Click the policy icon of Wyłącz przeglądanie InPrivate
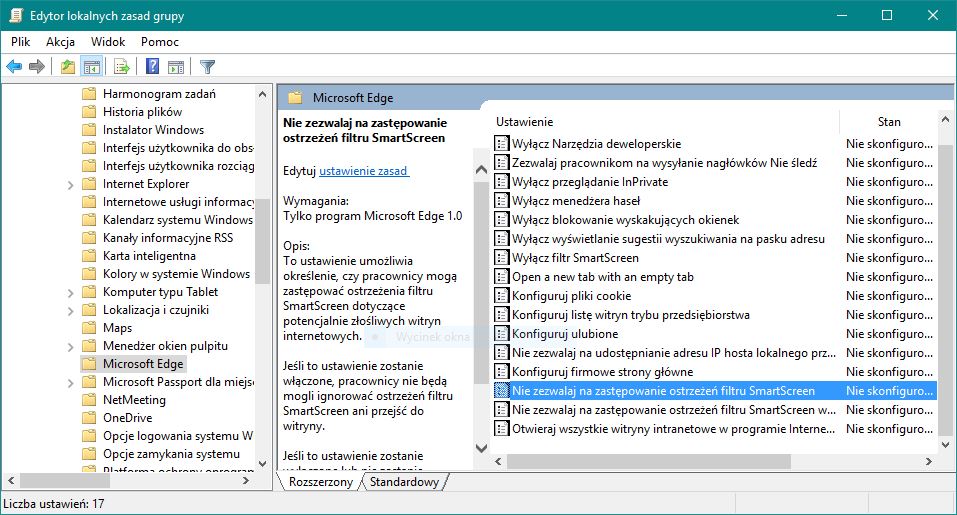This screenshot has width=957, height=515. pos(501,182)
